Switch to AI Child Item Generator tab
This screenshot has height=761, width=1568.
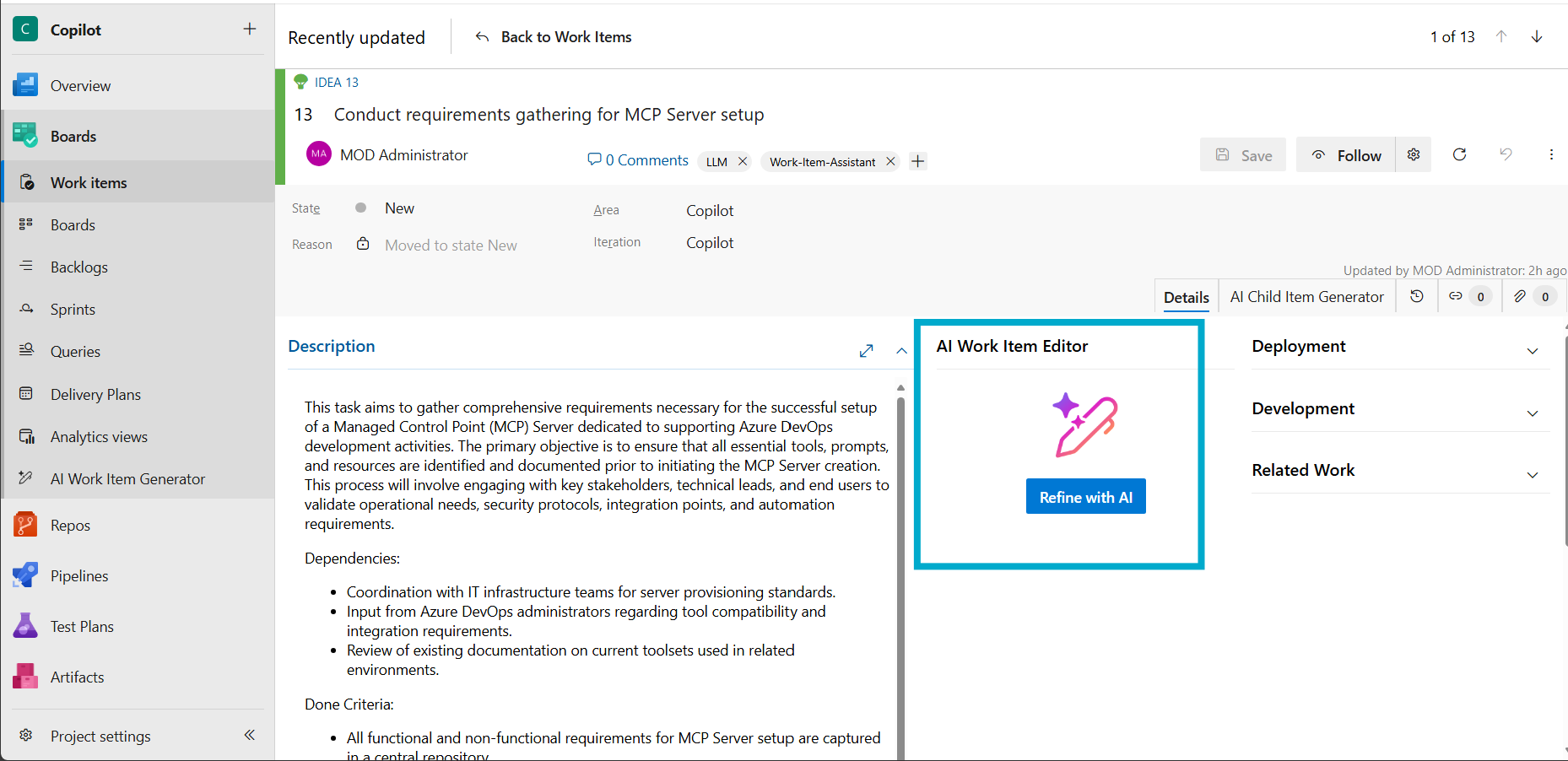[x=1306, y=297]
